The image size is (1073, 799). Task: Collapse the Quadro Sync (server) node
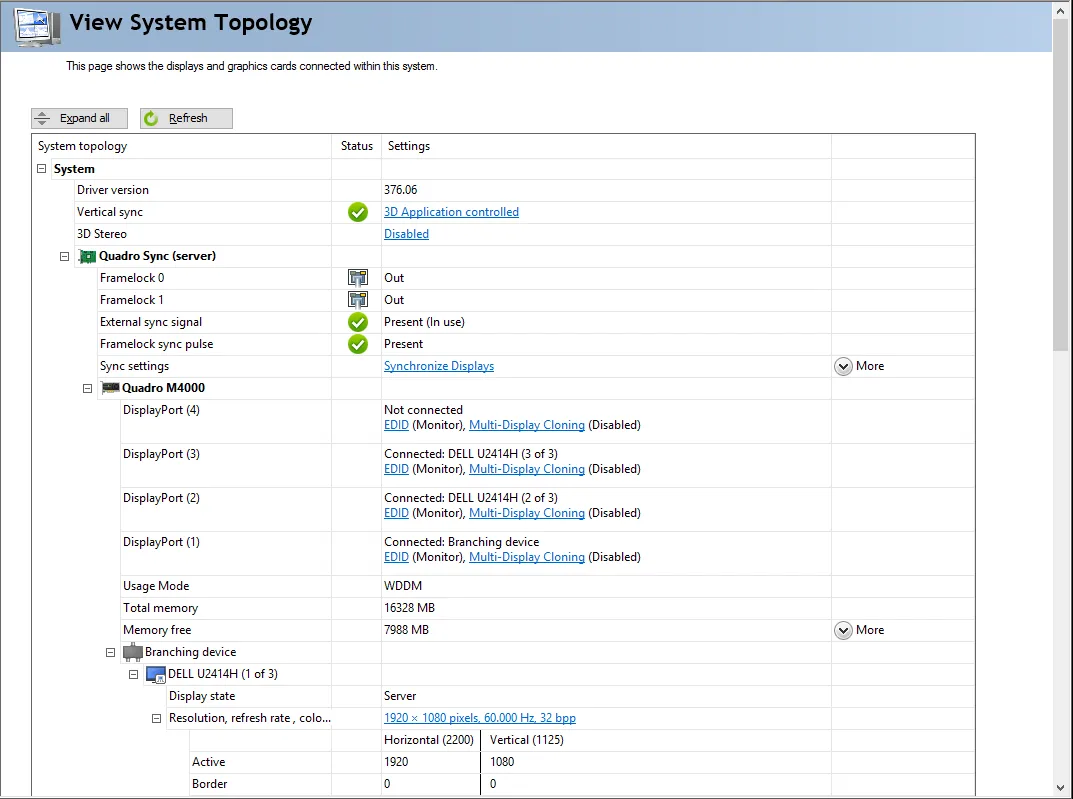coord(65,256)
